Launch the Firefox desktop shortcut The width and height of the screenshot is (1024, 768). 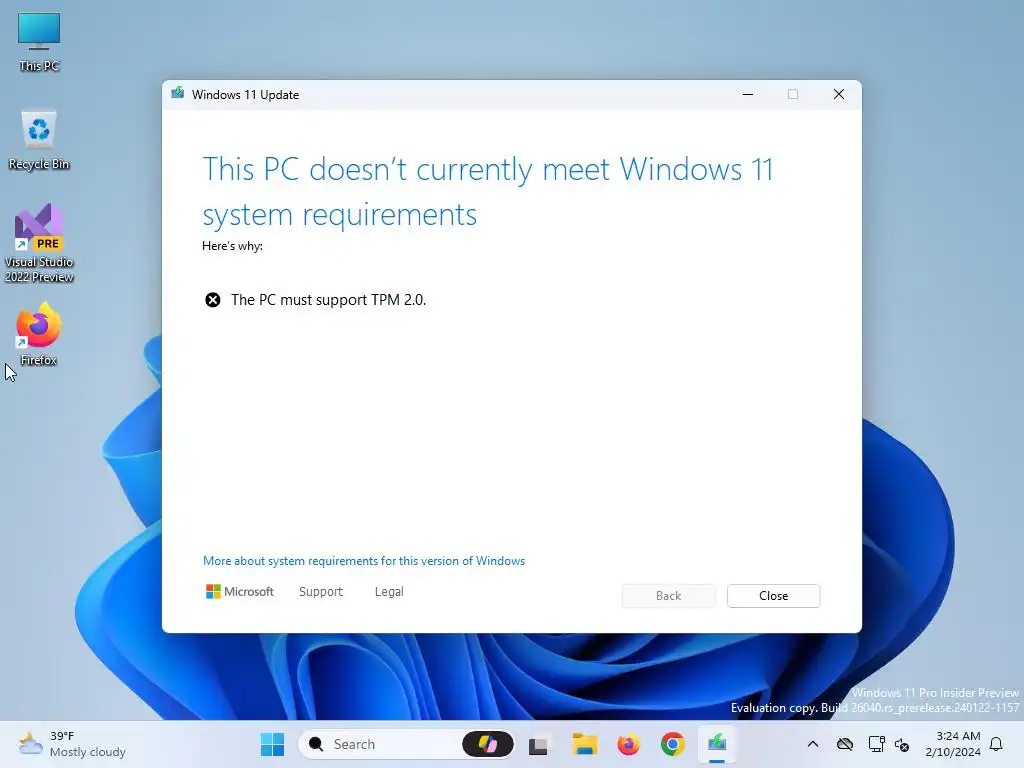click(39, 333)
